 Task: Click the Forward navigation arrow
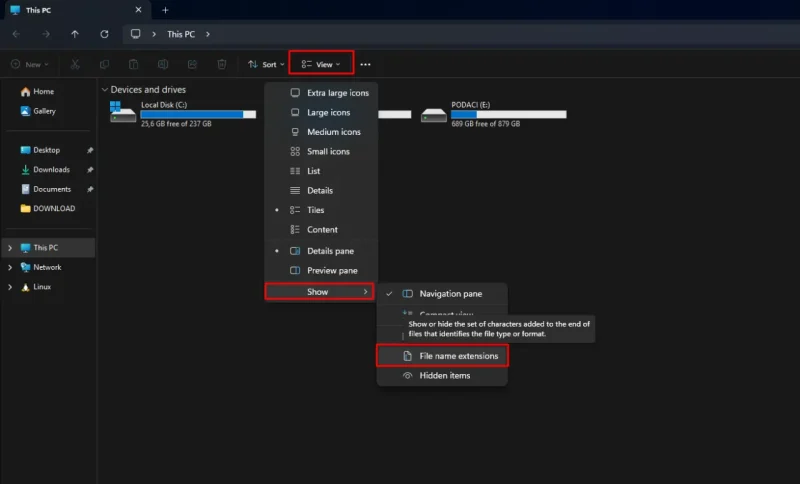[46, 34]
